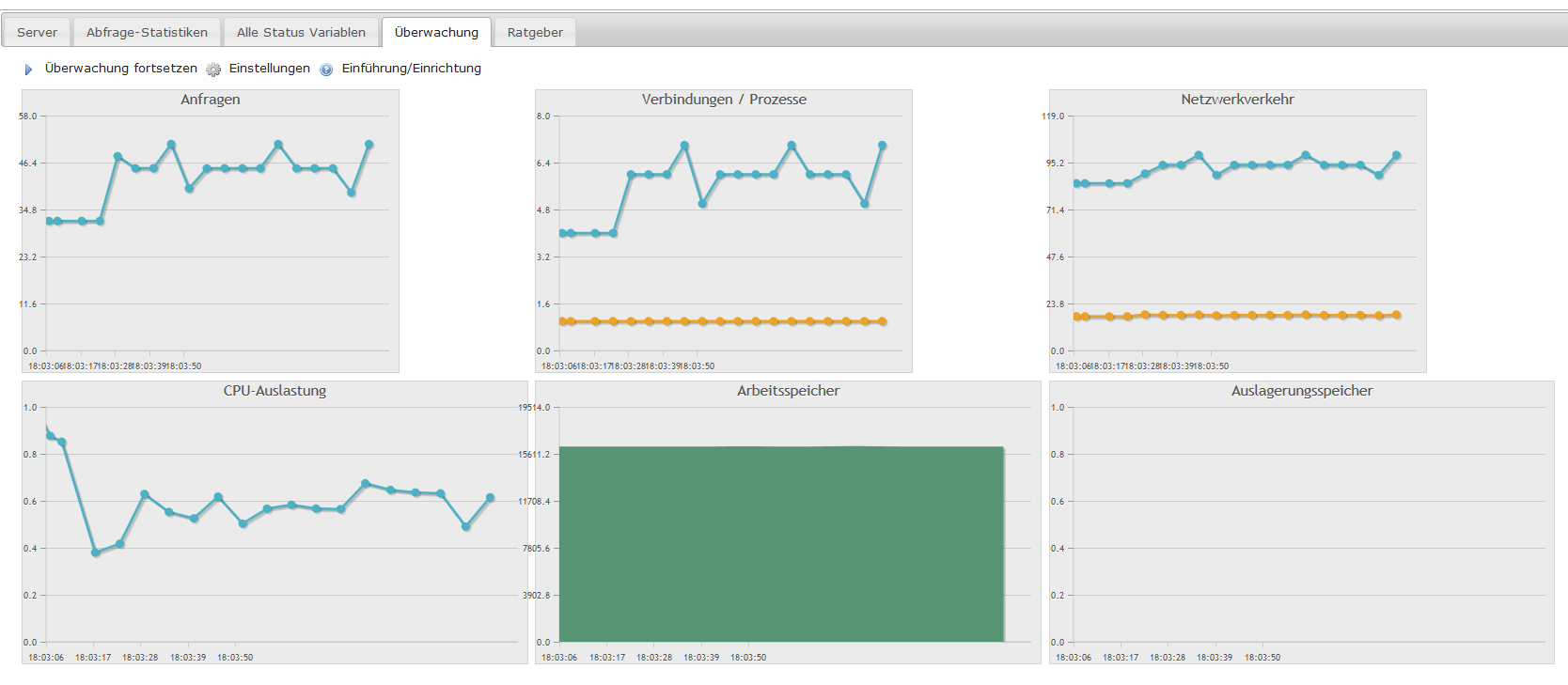Click the gear icon for Einstellungen
1568x685 pixels.
(x=213, y=70)
